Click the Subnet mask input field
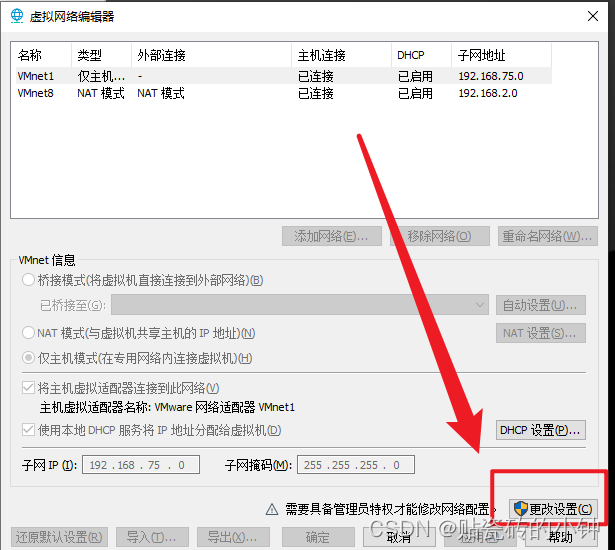 (356, 465)
